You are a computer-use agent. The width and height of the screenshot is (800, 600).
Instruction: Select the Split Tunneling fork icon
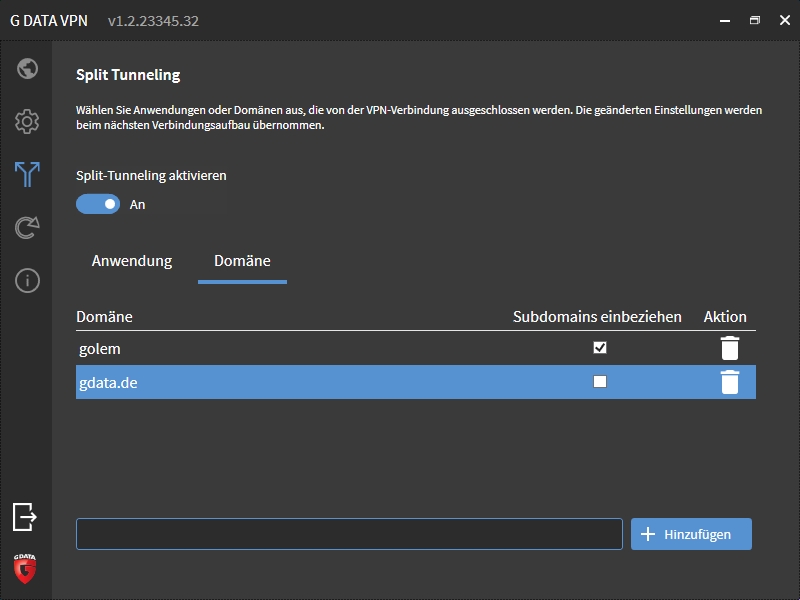click(27, 174)
